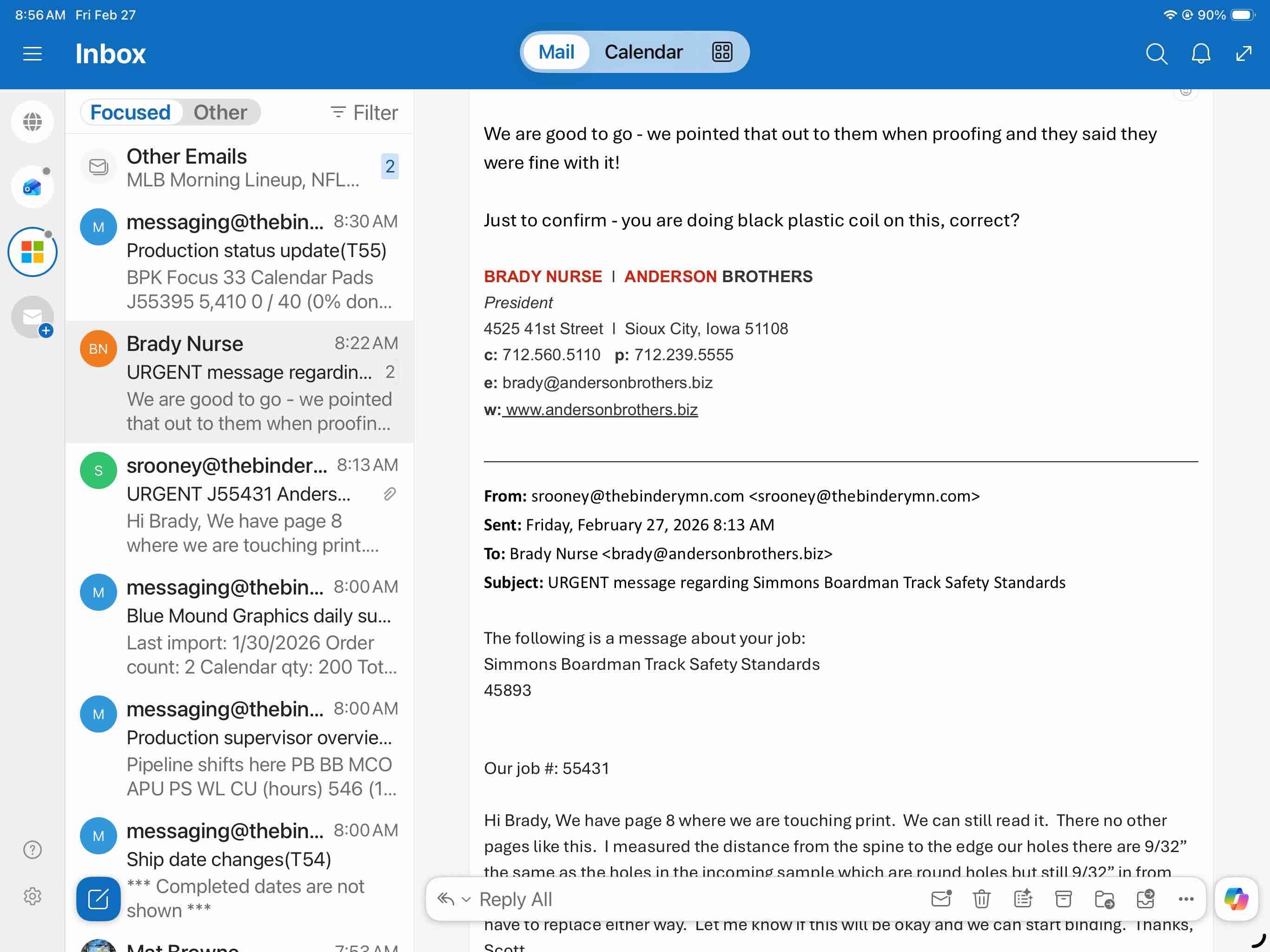Expand the reply options chevron
1270x952 pixels.
466,899
